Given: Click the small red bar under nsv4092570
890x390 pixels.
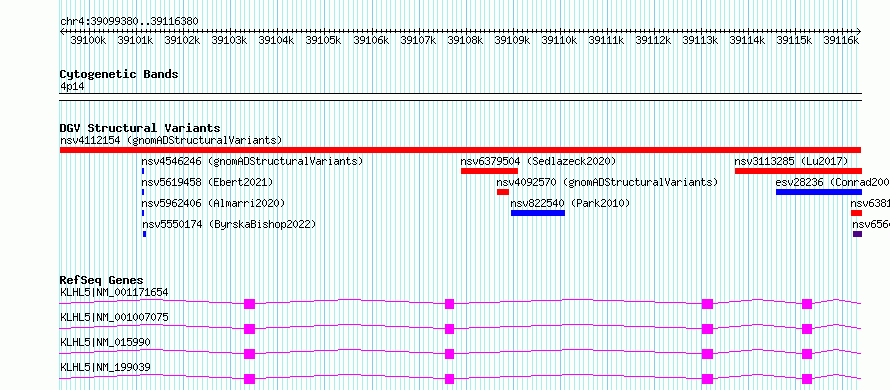Looking at the screenshot, I should click(x=503, y=192).
